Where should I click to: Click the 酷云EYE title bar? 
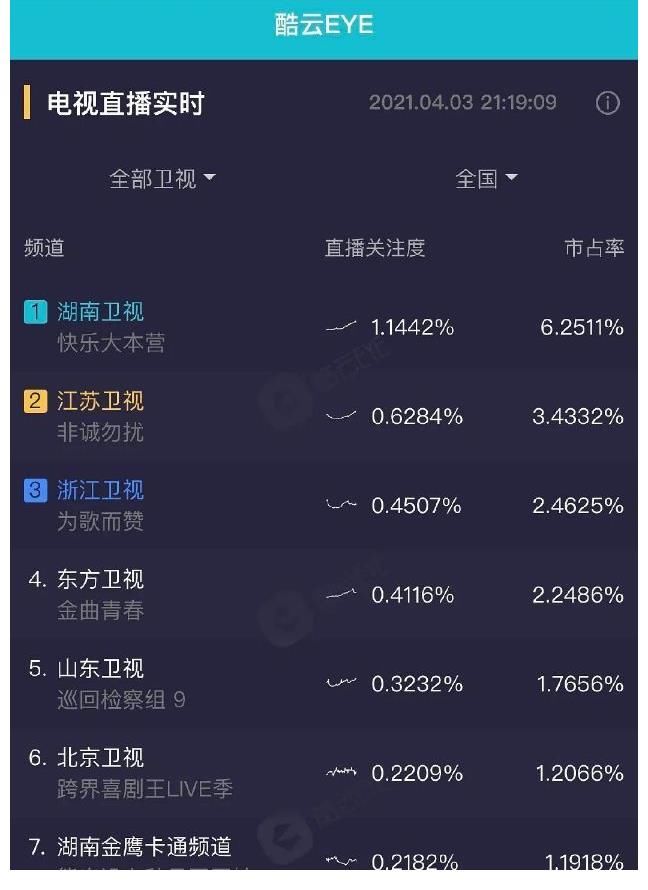point(324,25)
